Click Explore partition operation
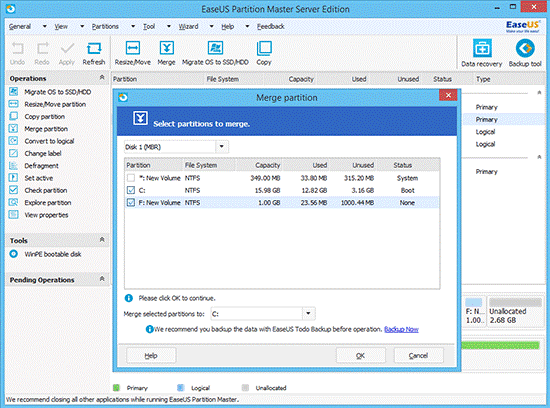 coord(48,202)
